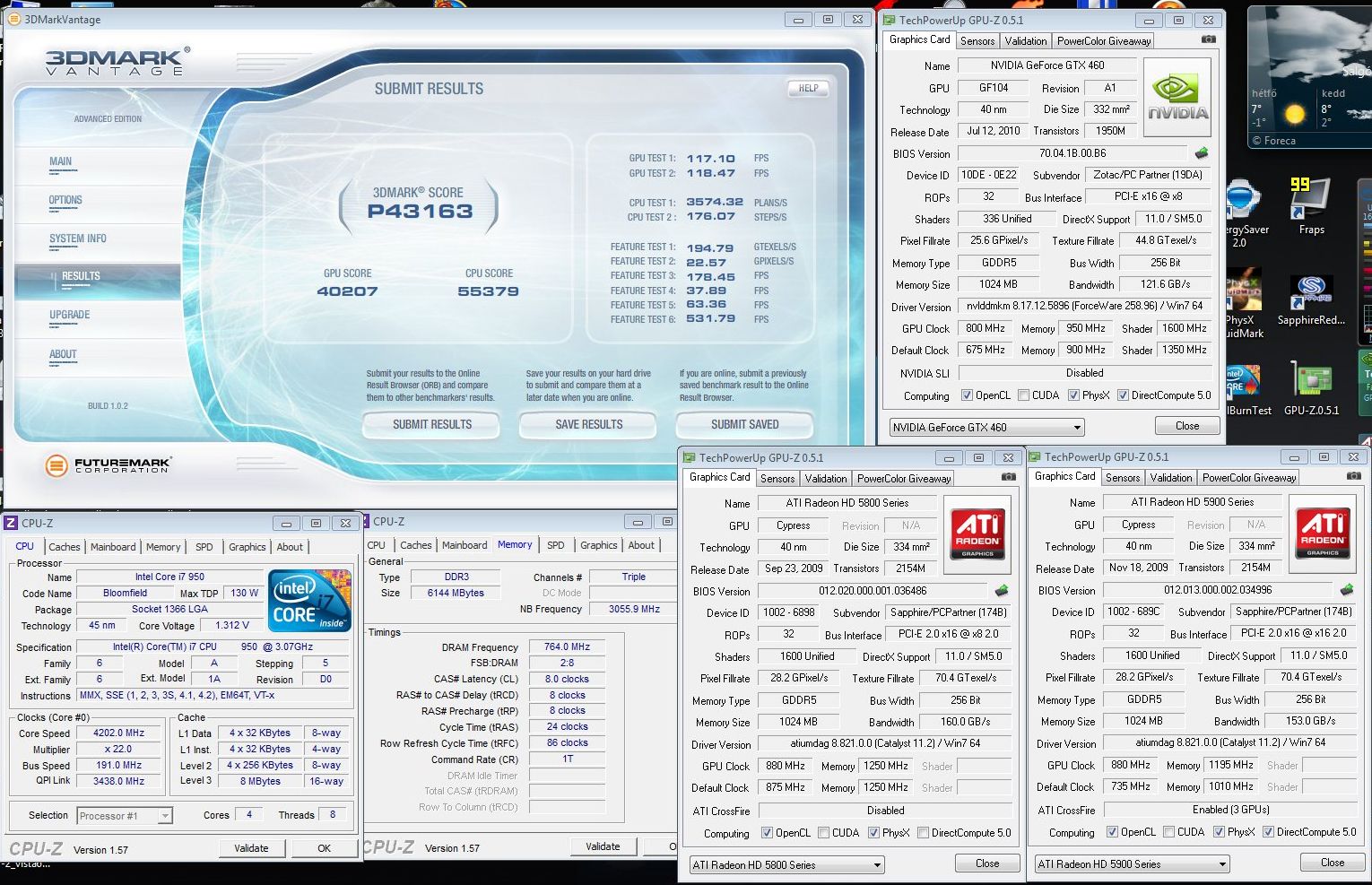Click the BIOS save icon next to 012.013.000.002.034996
The image size is (1372, 885).
coord(1346,590)
